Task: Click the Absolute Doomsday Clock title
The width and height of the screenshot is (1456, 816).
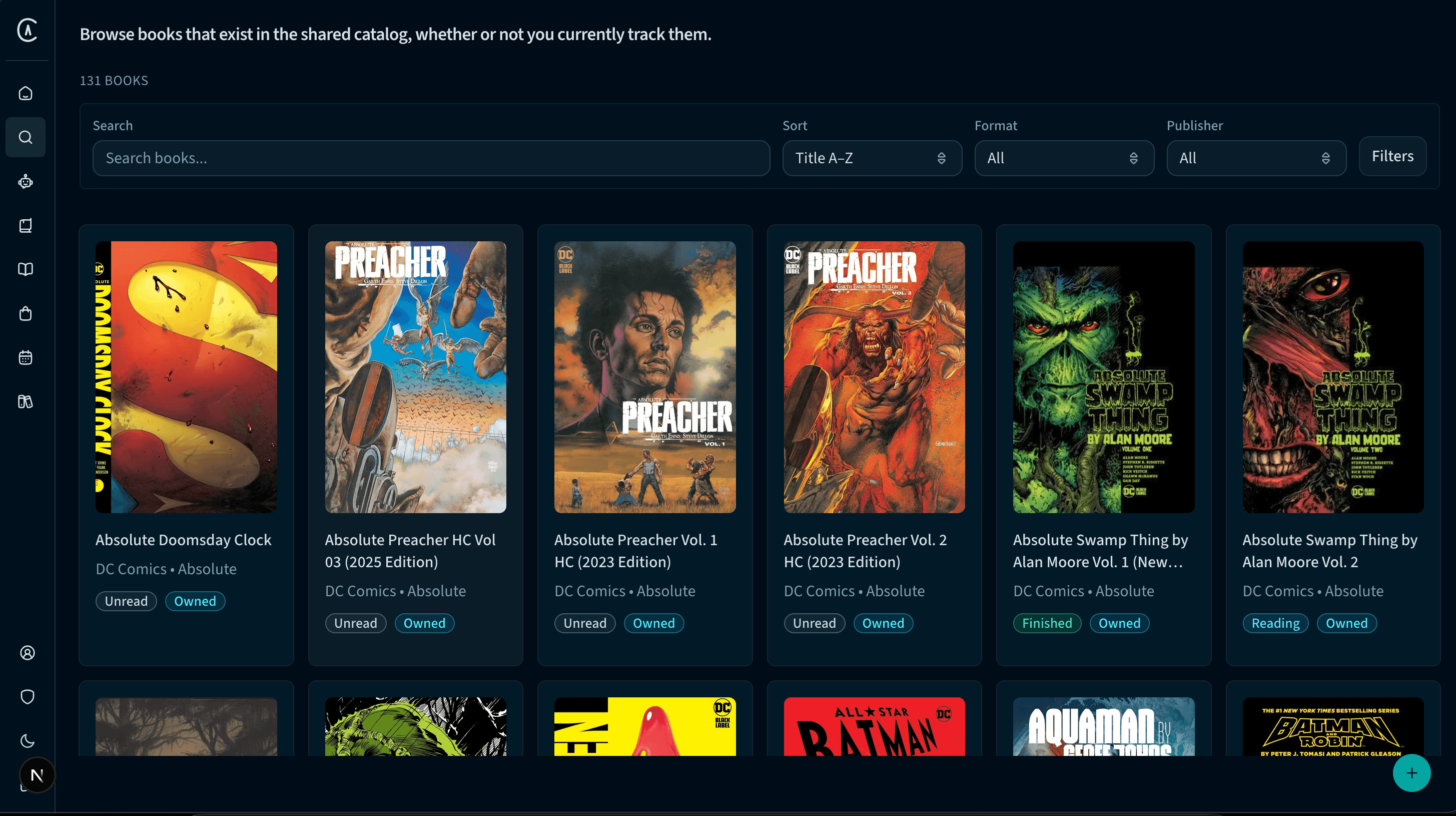Action: click(183, 540)
